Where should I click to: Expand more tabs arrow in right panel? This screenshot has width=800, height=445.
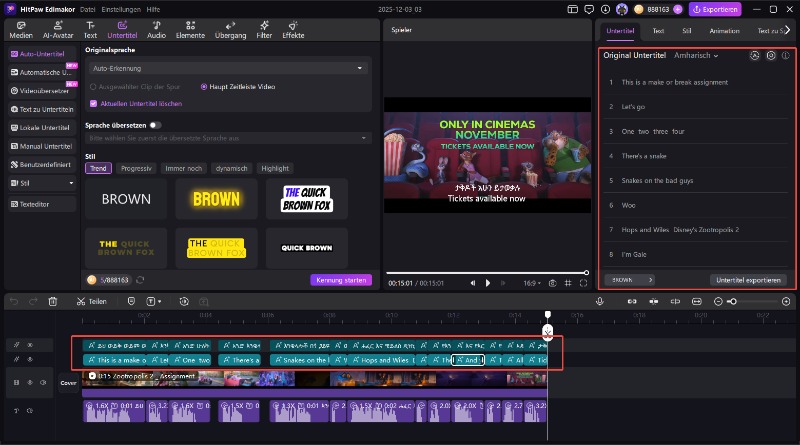[x=788, y=30]
